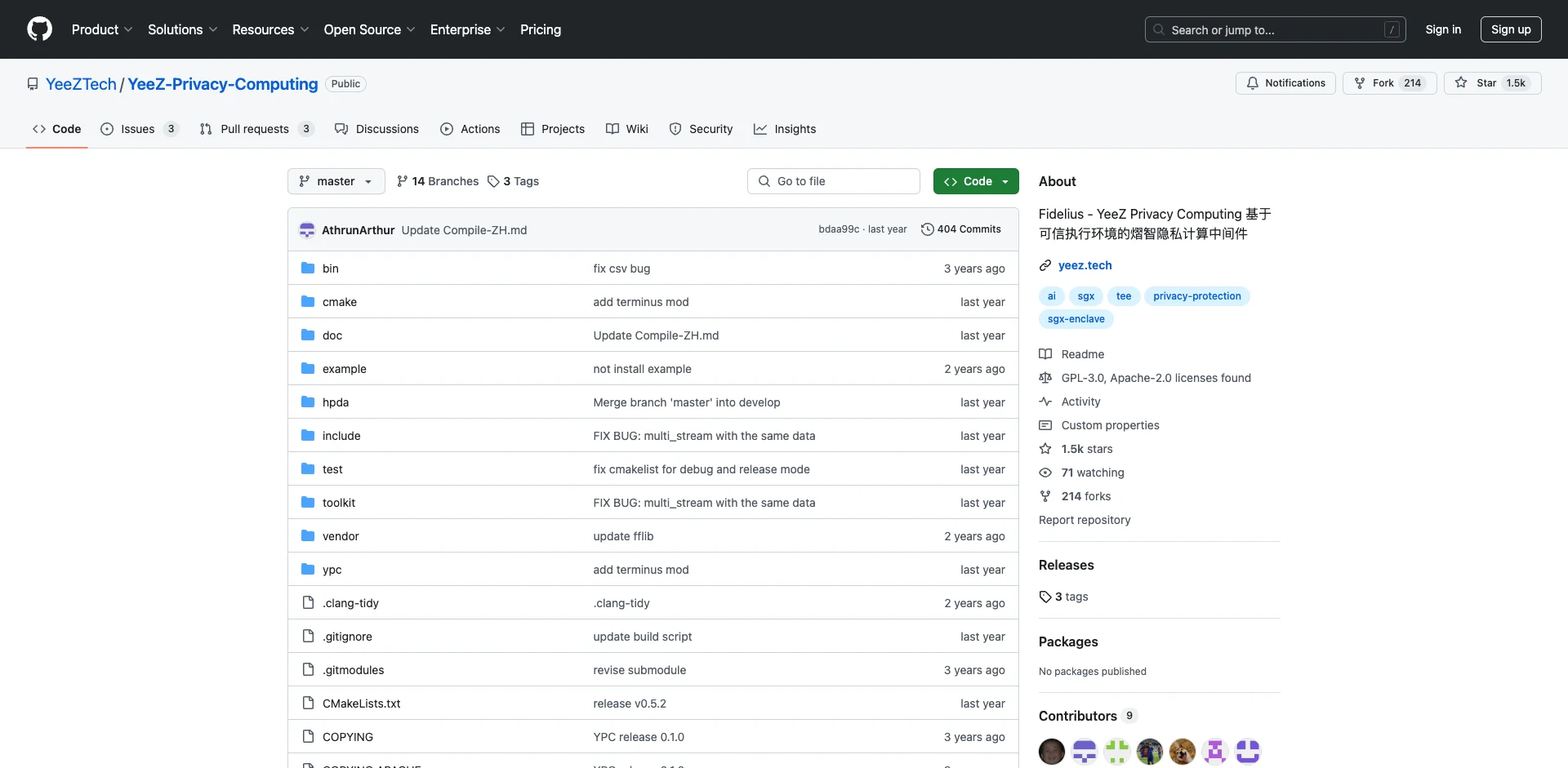This screenshot has width=1568, height=768.
Task: Click the link icon beside yeez.tech
Action: (1045, 265)
